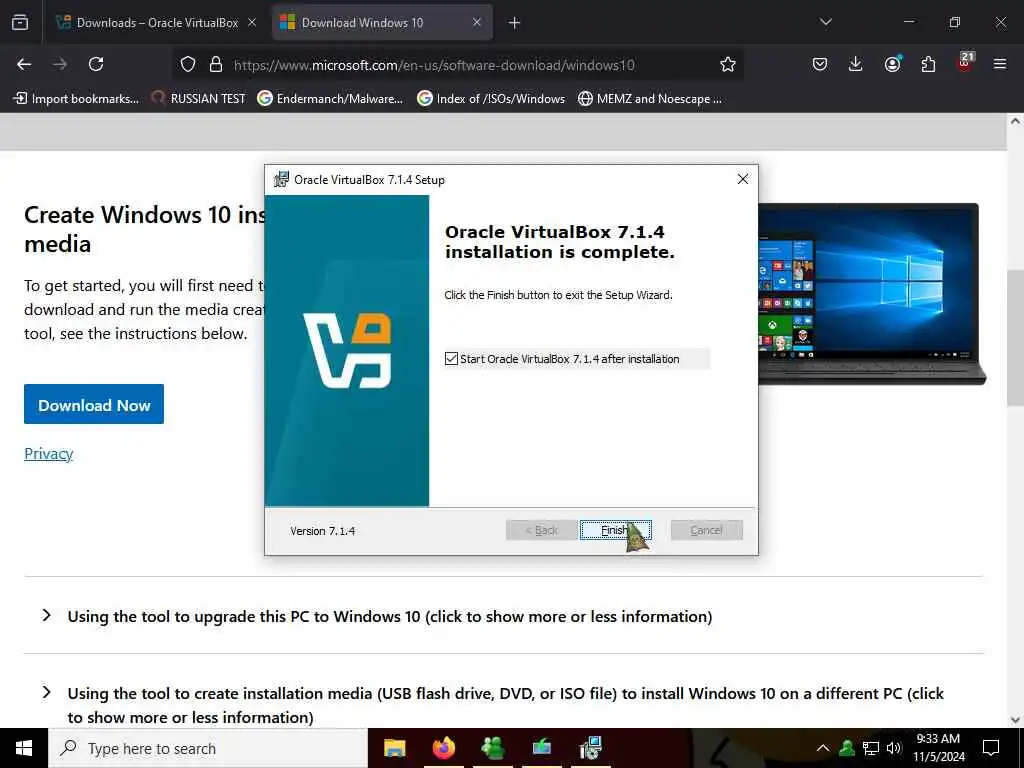Open MEMZ and Noescape bookmark

(650, 99)
